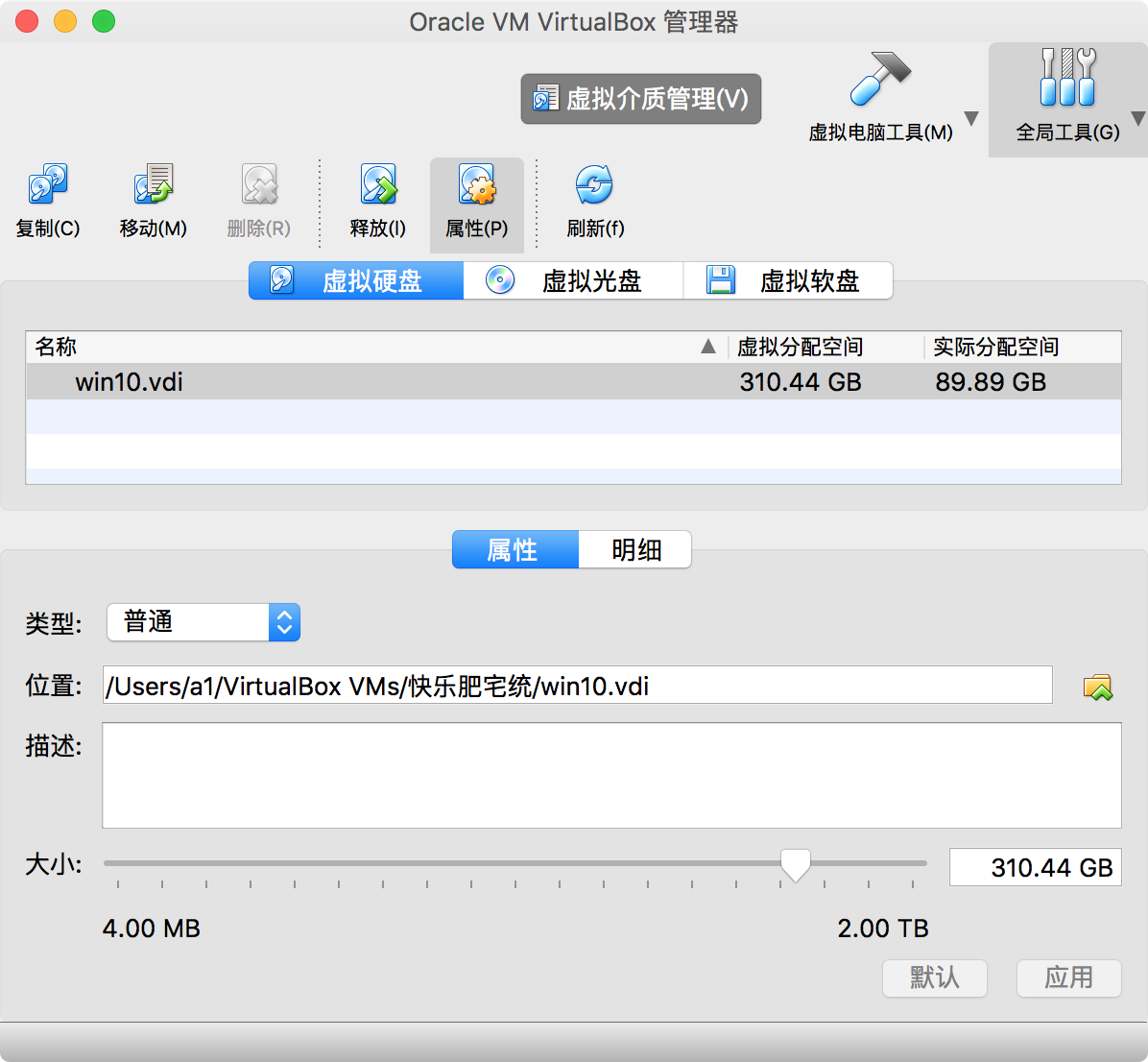
Task: Open 虚拟电脑工具(M) hammer icon
Action: pyautogui.click(x=880, y=78)
